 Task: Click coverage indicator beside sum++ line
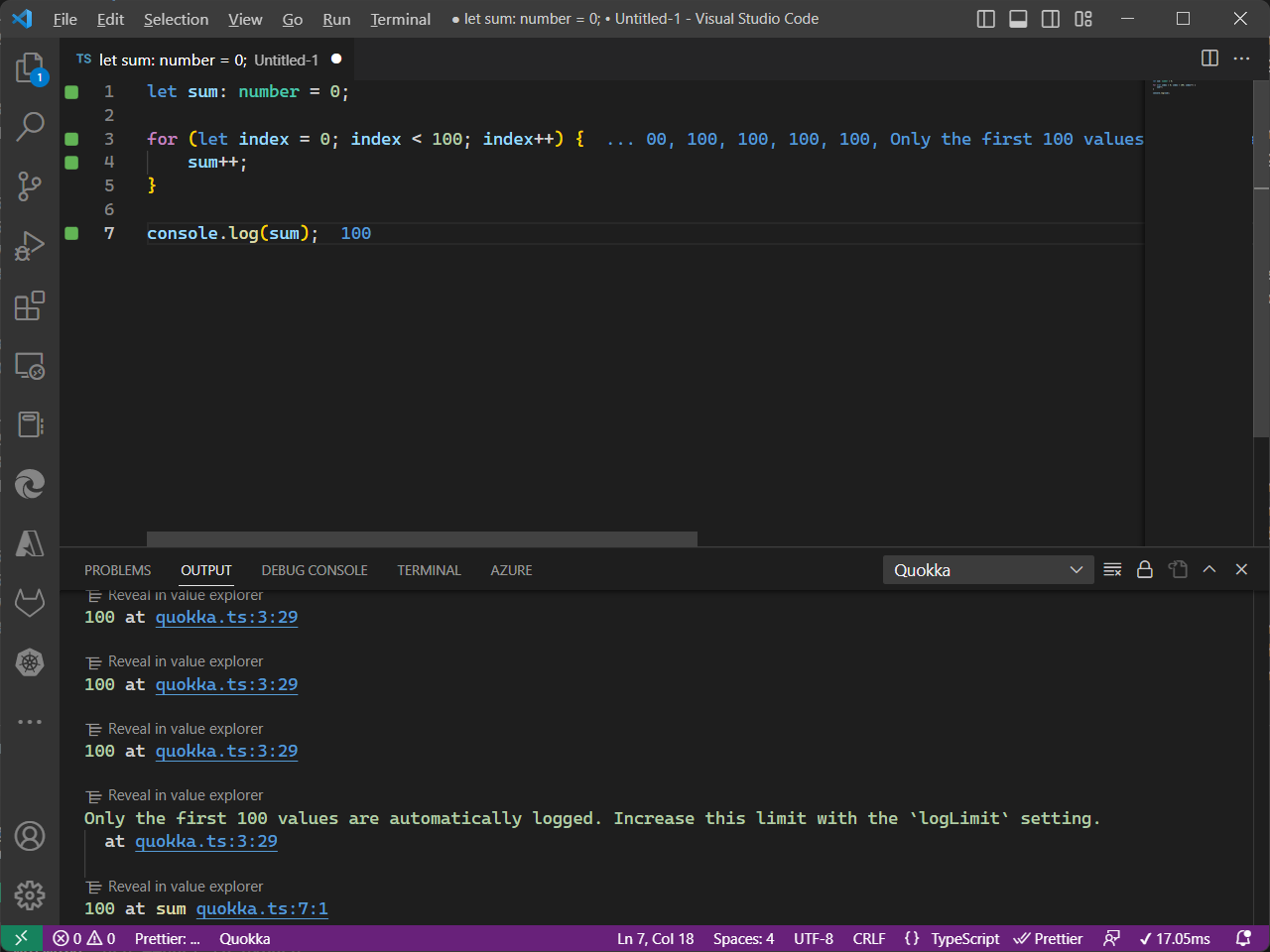[71, 163]
